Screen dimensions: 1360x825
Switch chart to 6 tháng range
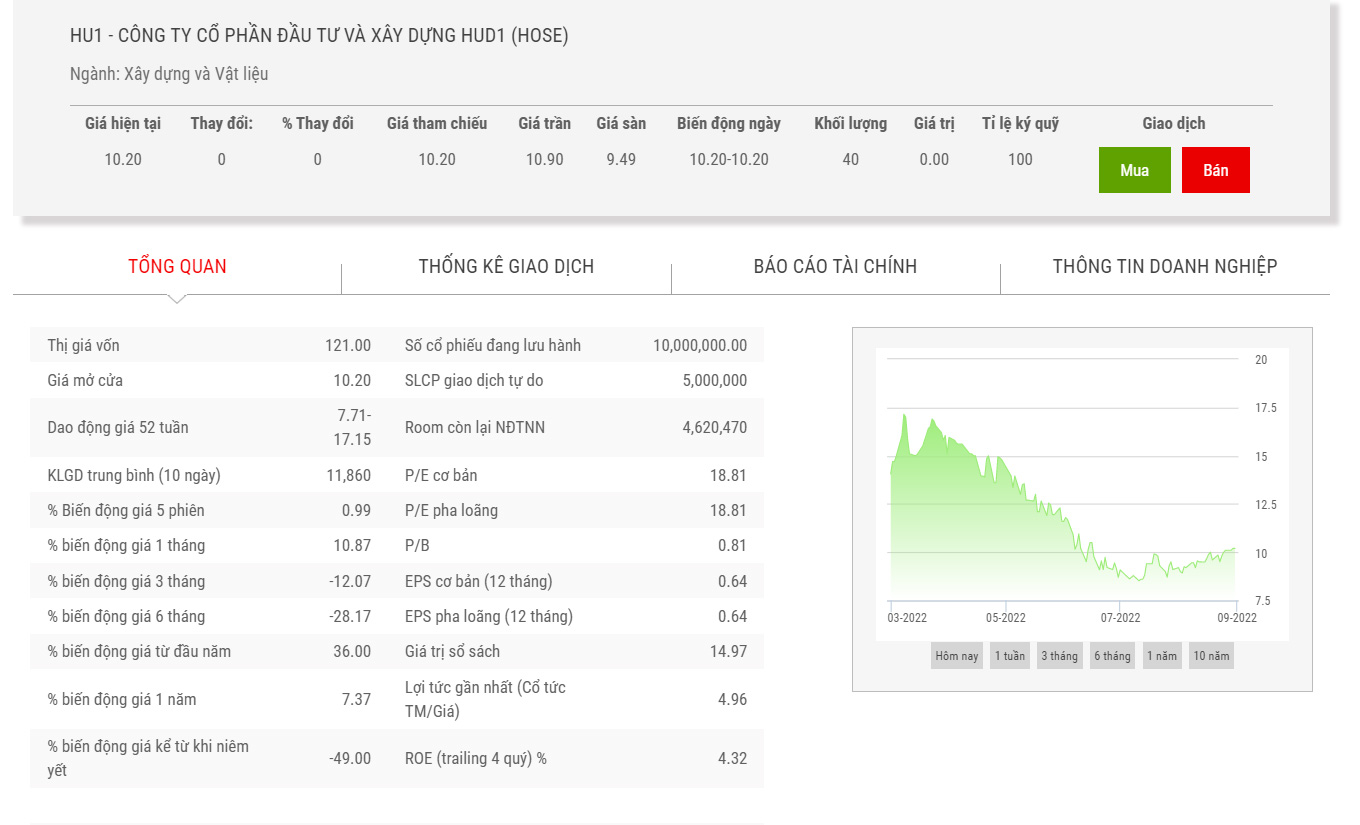pyautogui.click(x=1112, y=656)
